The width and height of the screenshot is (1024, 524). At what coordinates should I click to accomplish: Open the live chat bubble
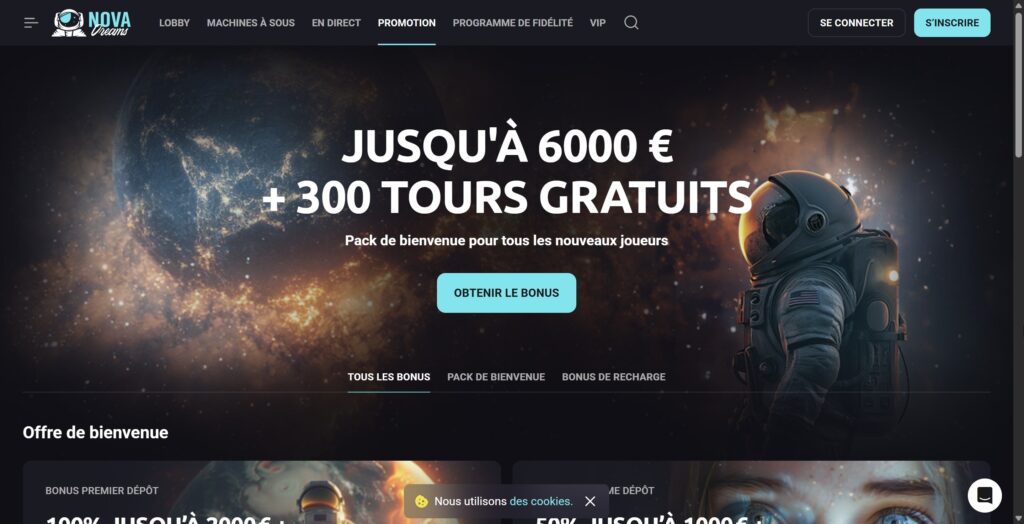pyautogui.click(x=984, y=495)
